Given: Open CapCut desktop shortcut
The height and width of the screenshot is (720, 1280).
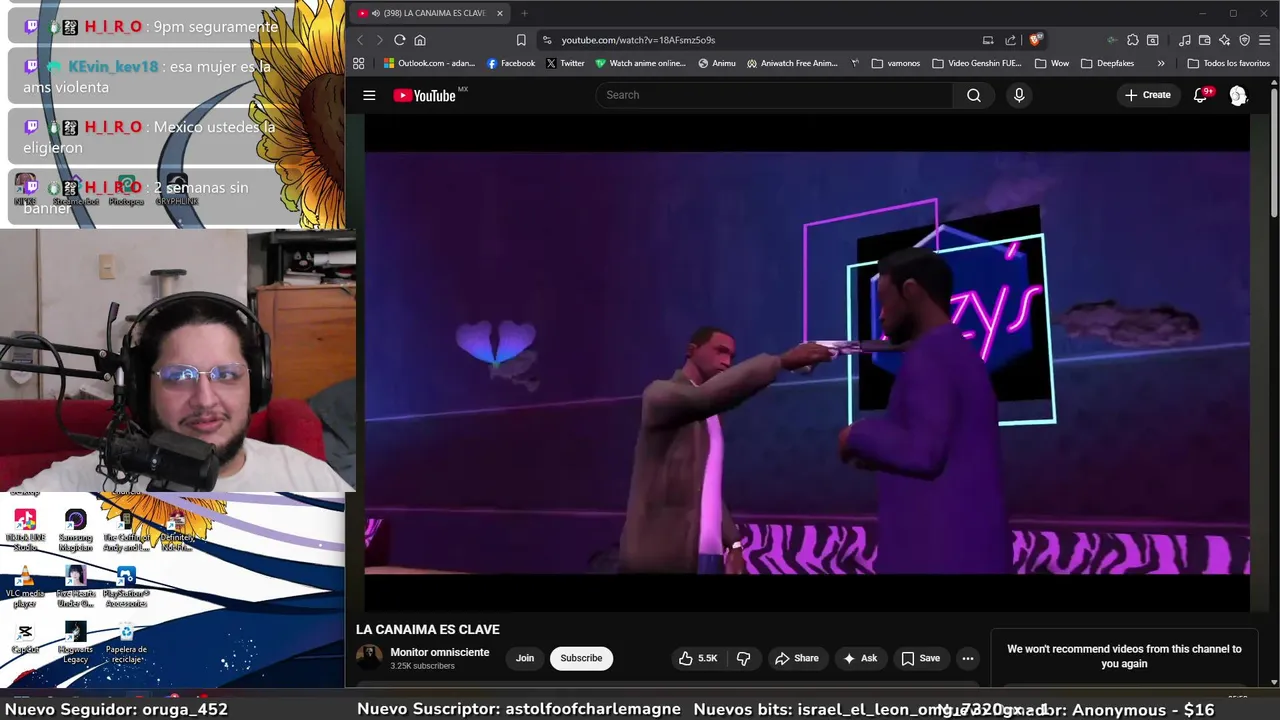Looking at the screenshot, I should click(25, 638).
